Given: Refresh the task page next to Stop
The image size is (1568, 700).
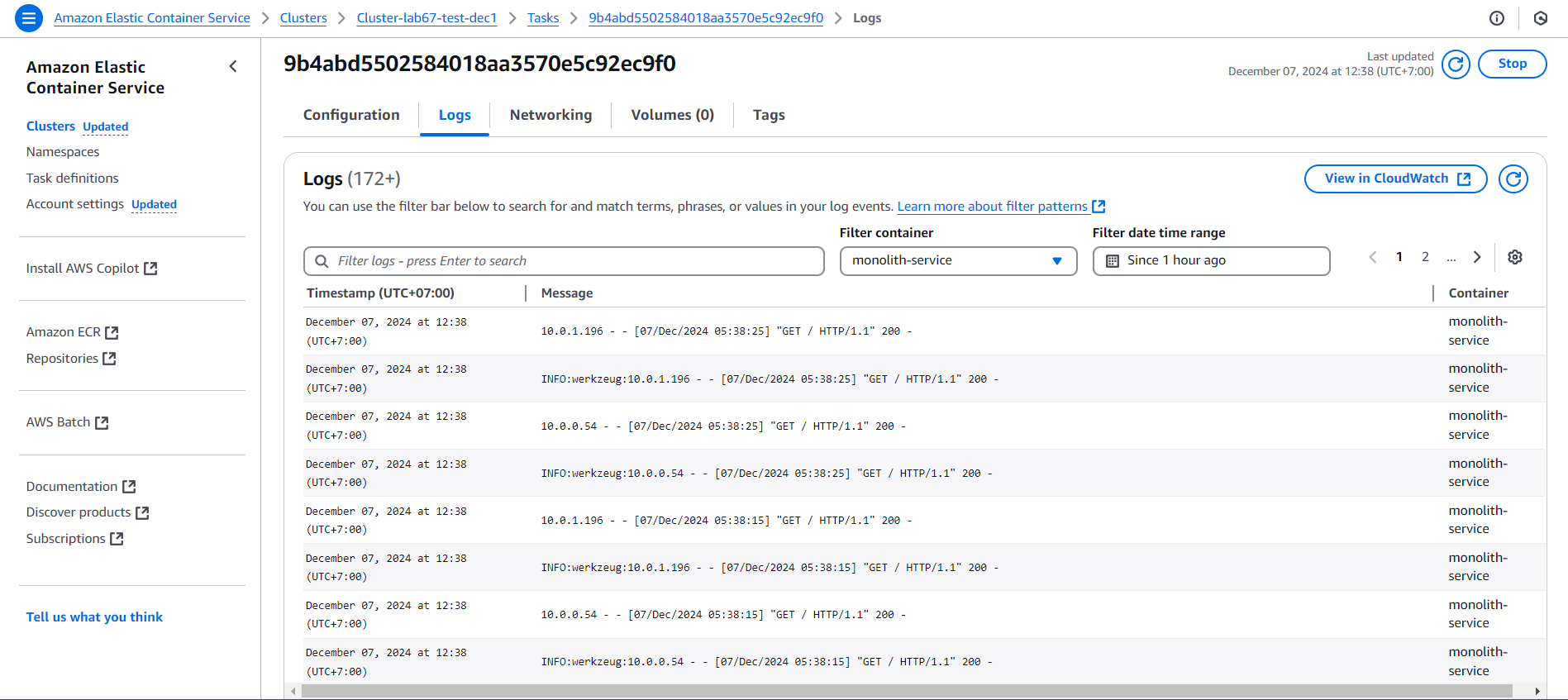Looking at the screenshot, I should click(1456, 64).
